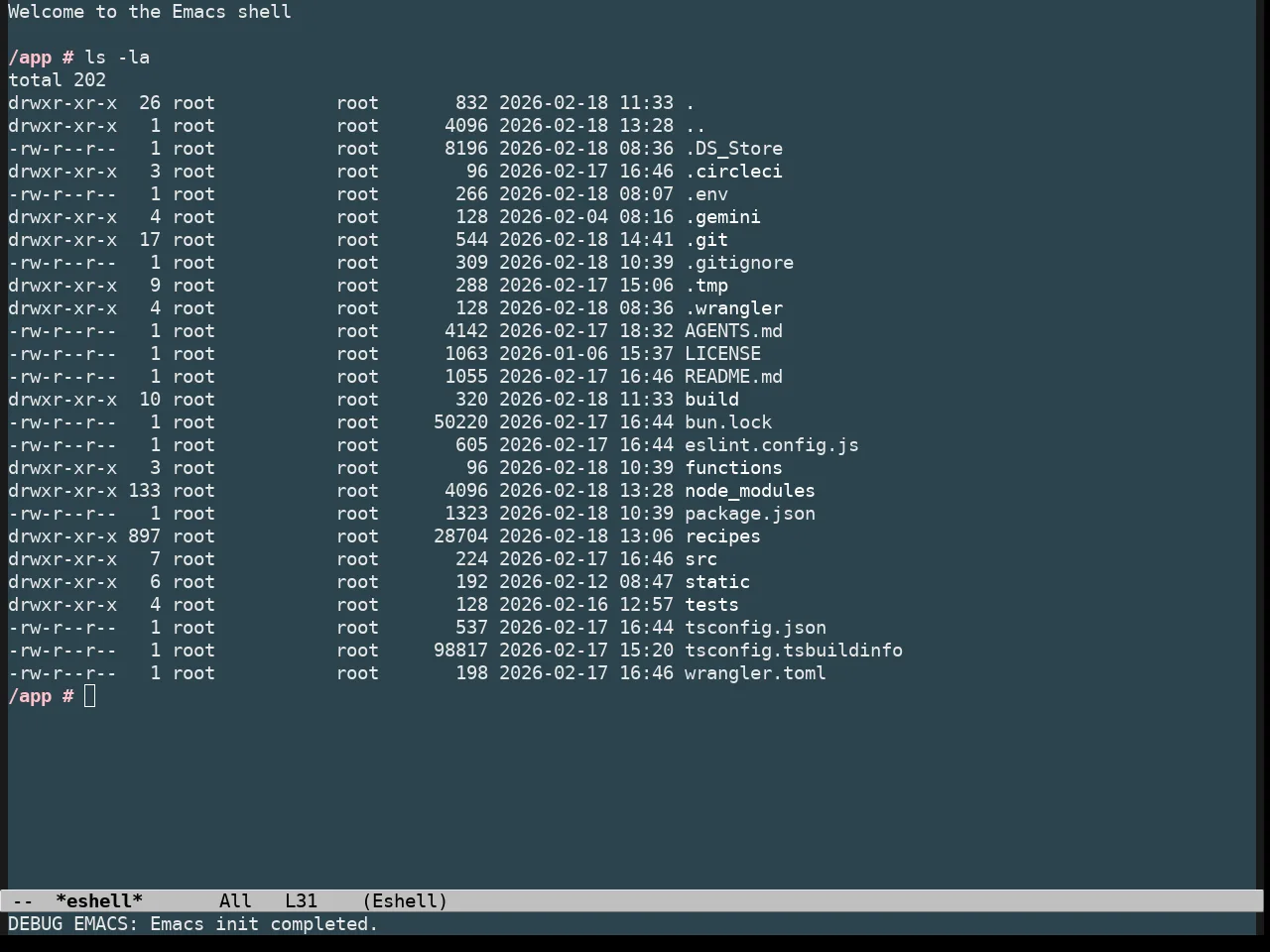The width and height of the screenshot is (1270, 952).
Task: Click the 12:57 time on tests row
Action: click(x=647, y=605)
